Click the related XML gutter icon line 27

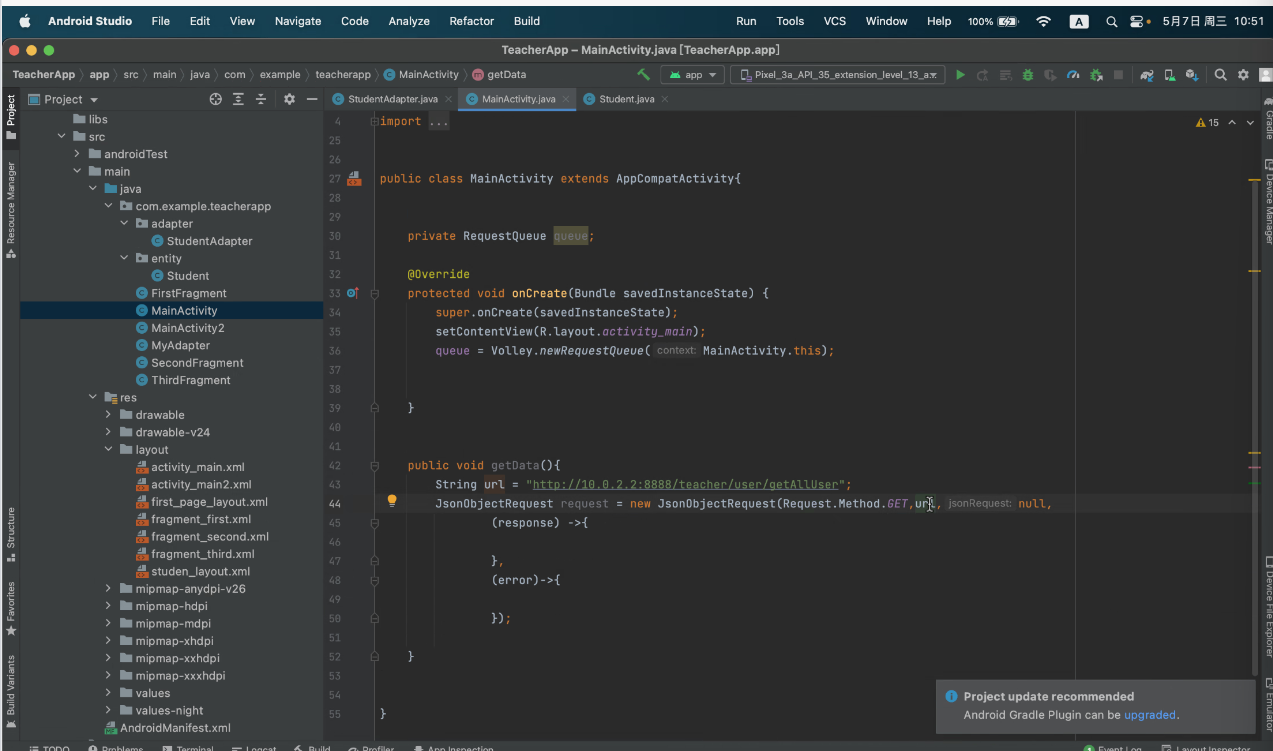tap(353, 179)
